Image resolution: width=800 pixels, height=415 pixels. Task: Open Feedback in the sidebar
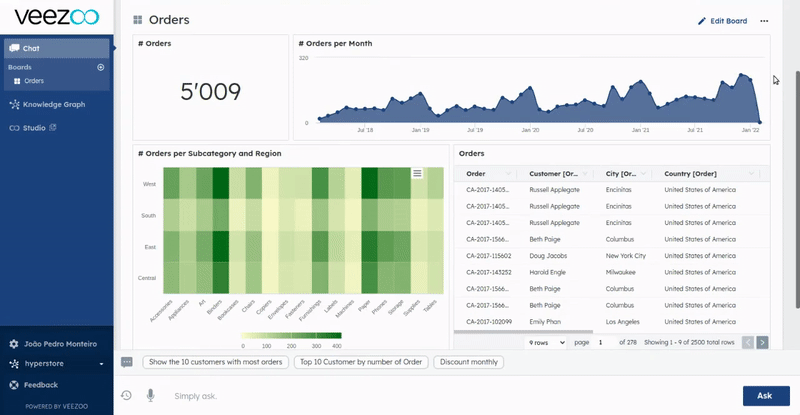point(40,384)
